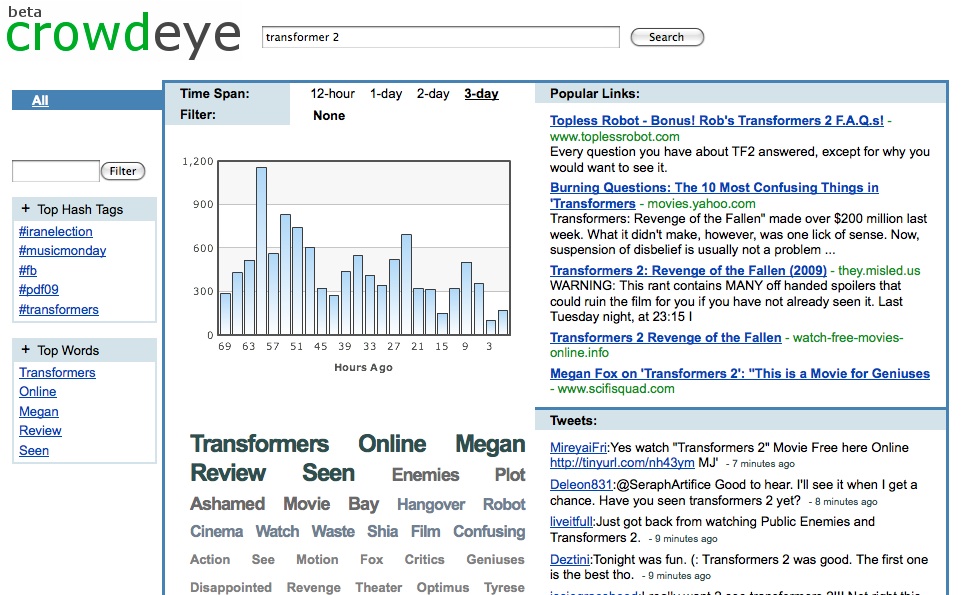962x595 pixels.
Task: Switch time span to 12-hour
Action: click(333, 94)
